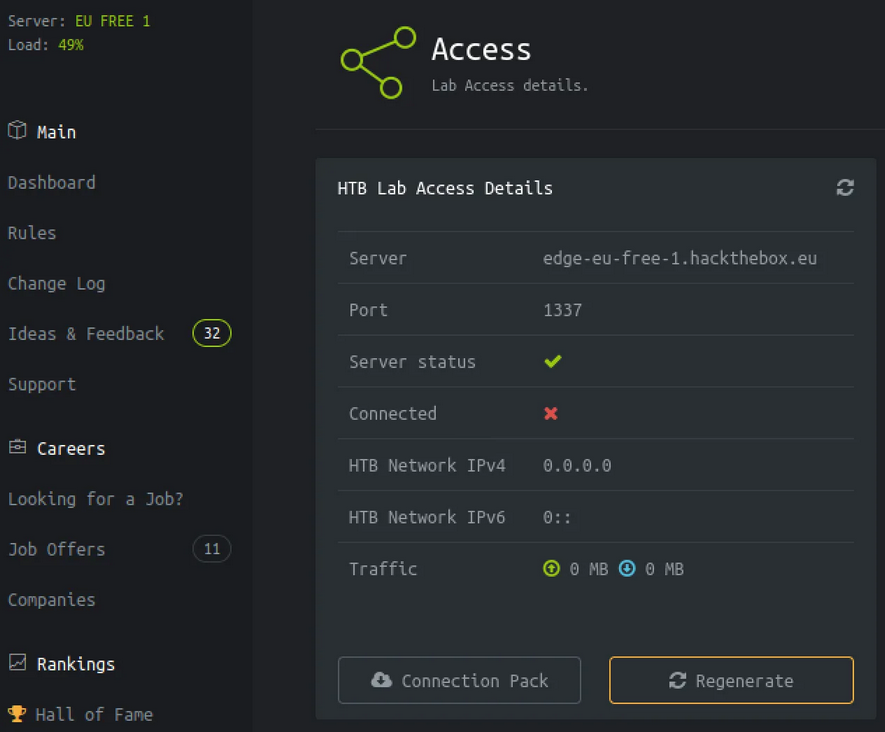The height and width of the screenshot is (732, 885).
Task: Click the Ideas & Feedback 32 badge
Action: 212,333
